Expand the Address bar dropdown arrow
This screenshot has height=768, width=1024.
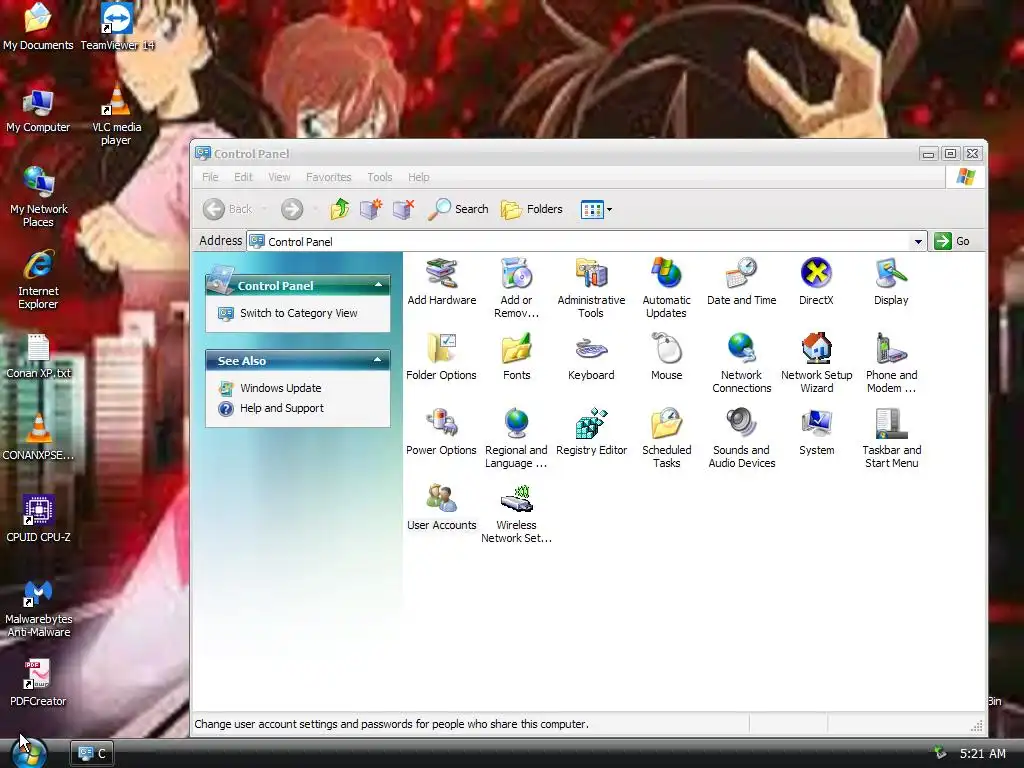[918, 242]
